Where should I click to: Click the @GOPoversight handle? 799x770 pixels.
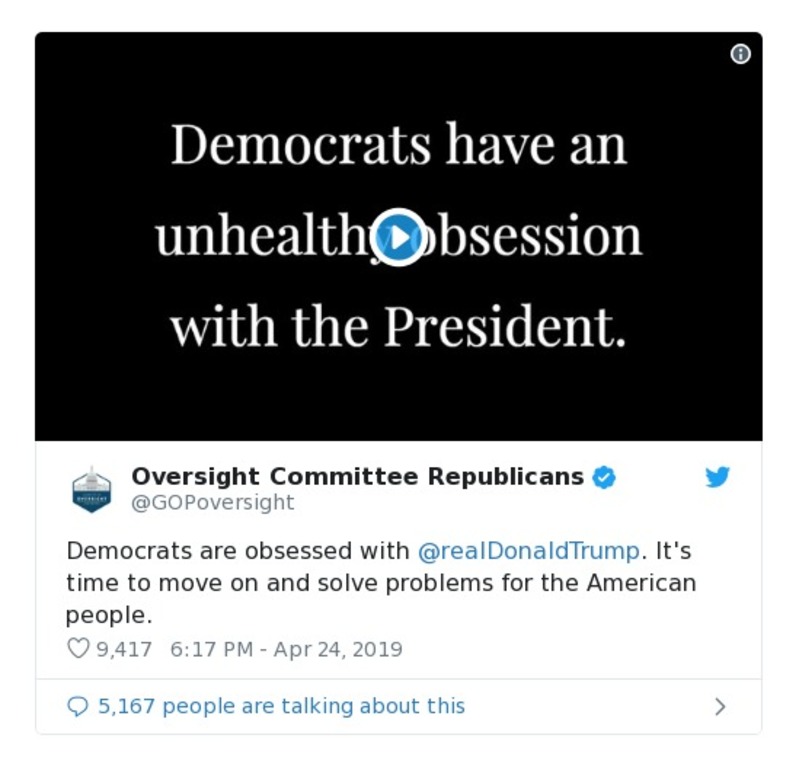(x=213, y=502)
